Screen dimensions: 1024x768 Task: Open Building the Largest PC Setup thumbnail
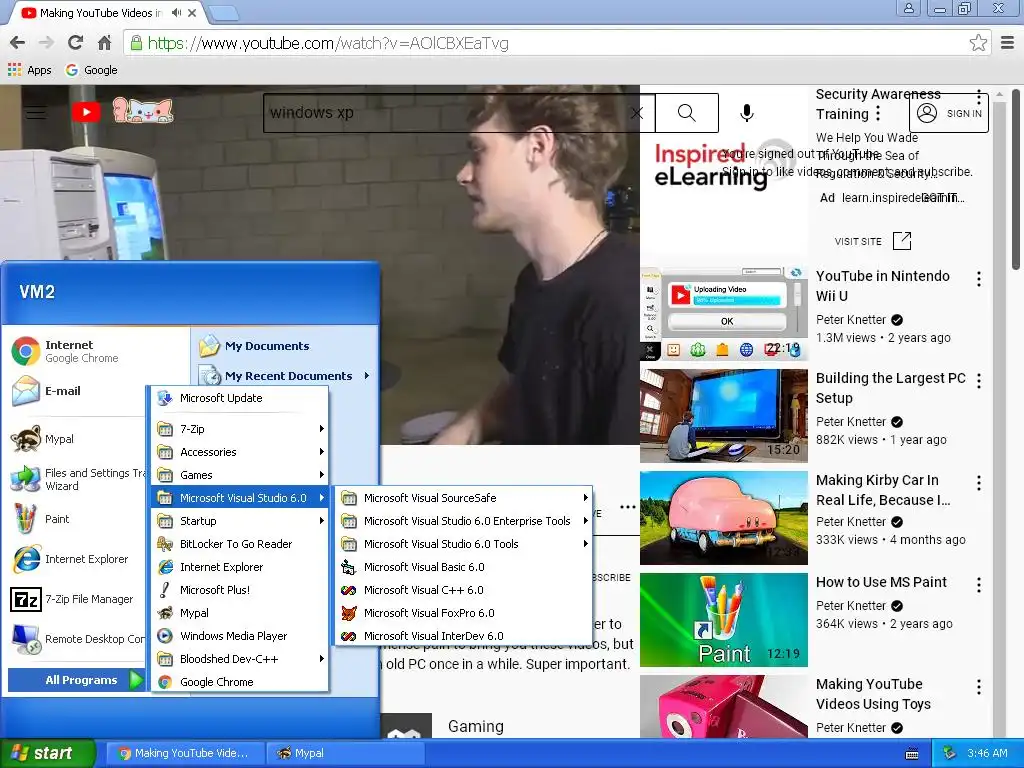point(724,415)
